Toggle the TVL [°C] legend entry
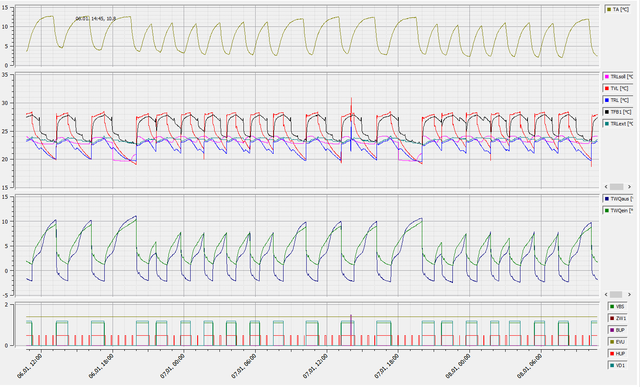This screenshot has height=387, width=640. 618,88
